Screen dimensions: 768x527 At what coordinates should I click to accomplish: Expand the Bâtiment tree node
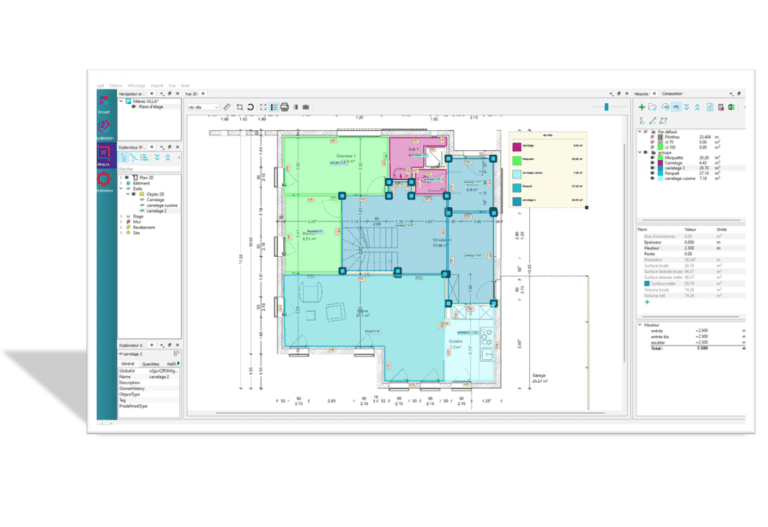click(x=121, y=184)
